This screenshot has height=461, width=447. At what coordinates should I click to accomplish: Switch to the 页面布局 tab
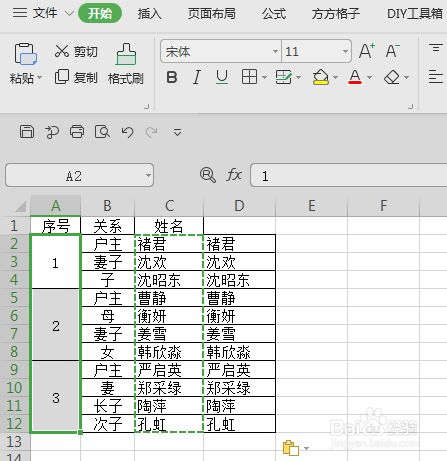[212, 14]
